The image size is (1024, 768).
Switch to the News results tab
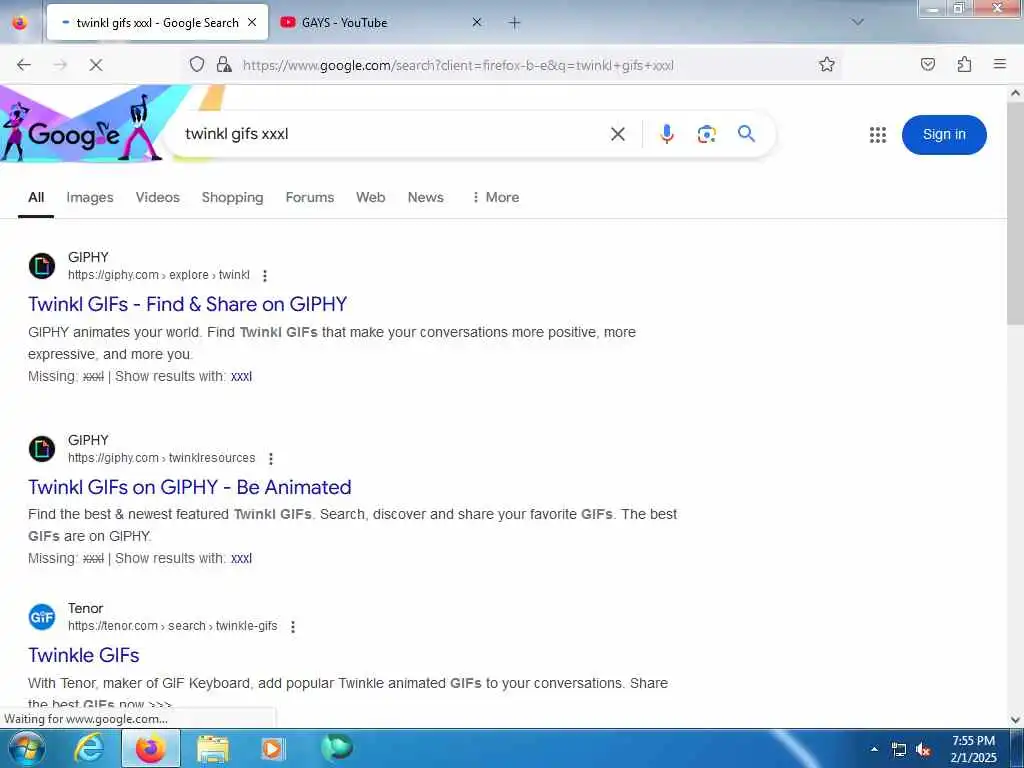(x=425, y=197)
